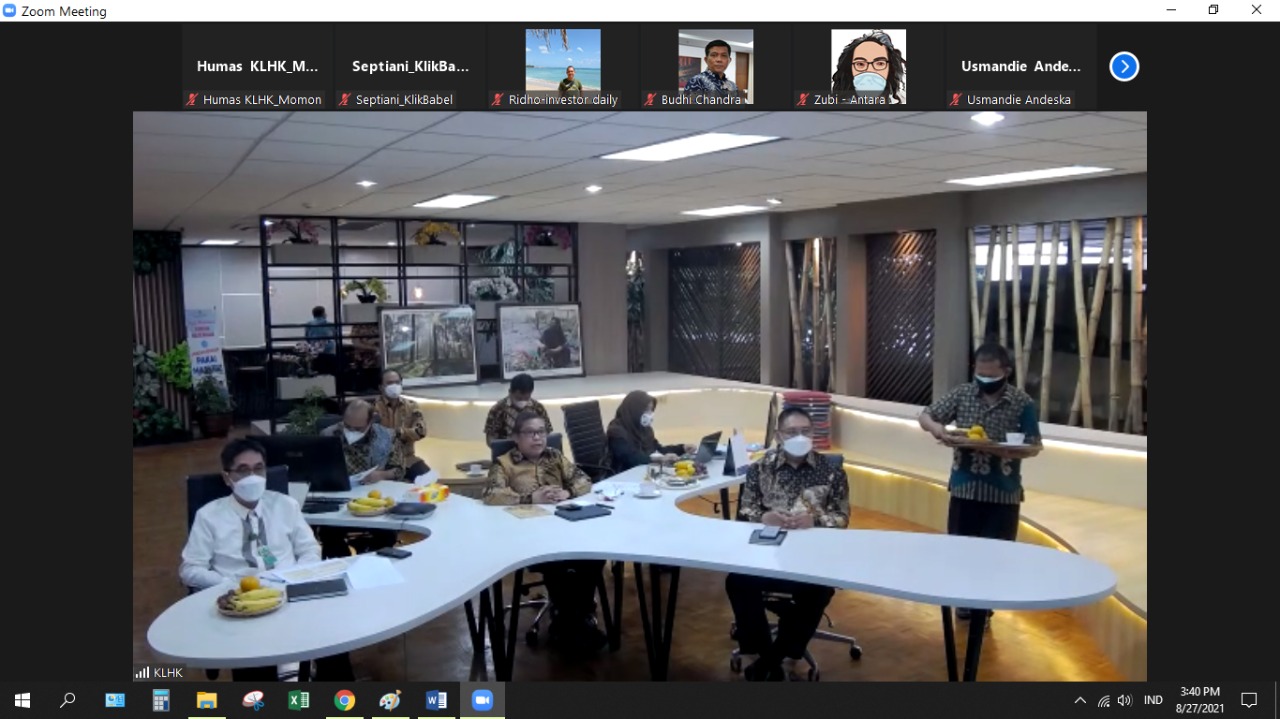Switch to Excel from the taskbar
Viewport: 1280px width, 719px height.
pos(299,700)
